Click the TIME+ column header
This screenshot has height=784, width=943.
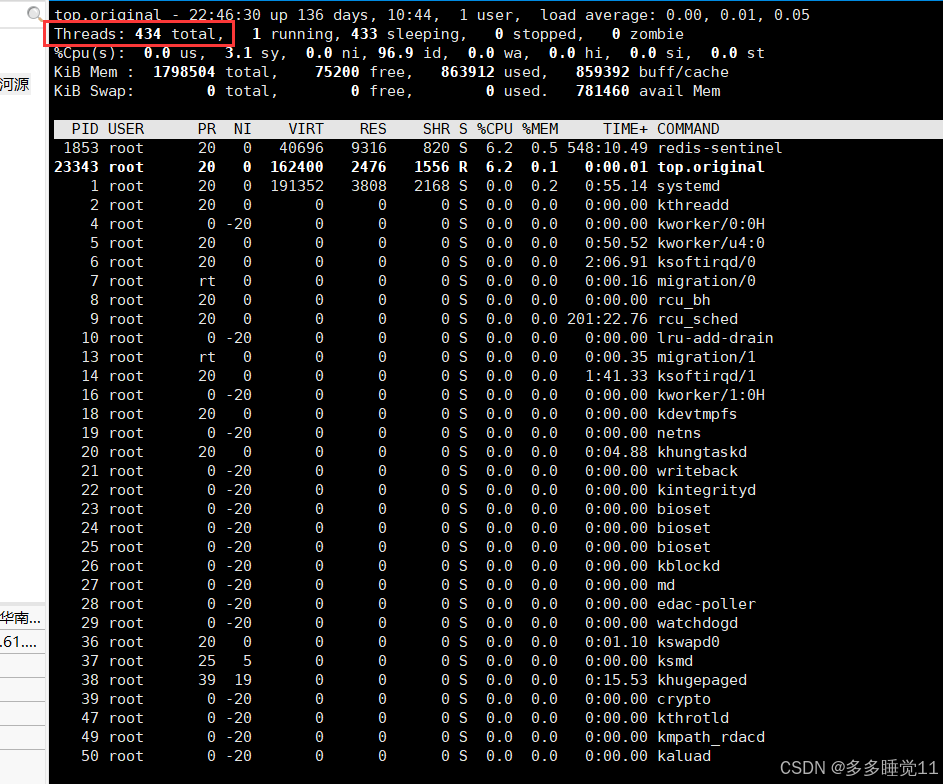625,129
